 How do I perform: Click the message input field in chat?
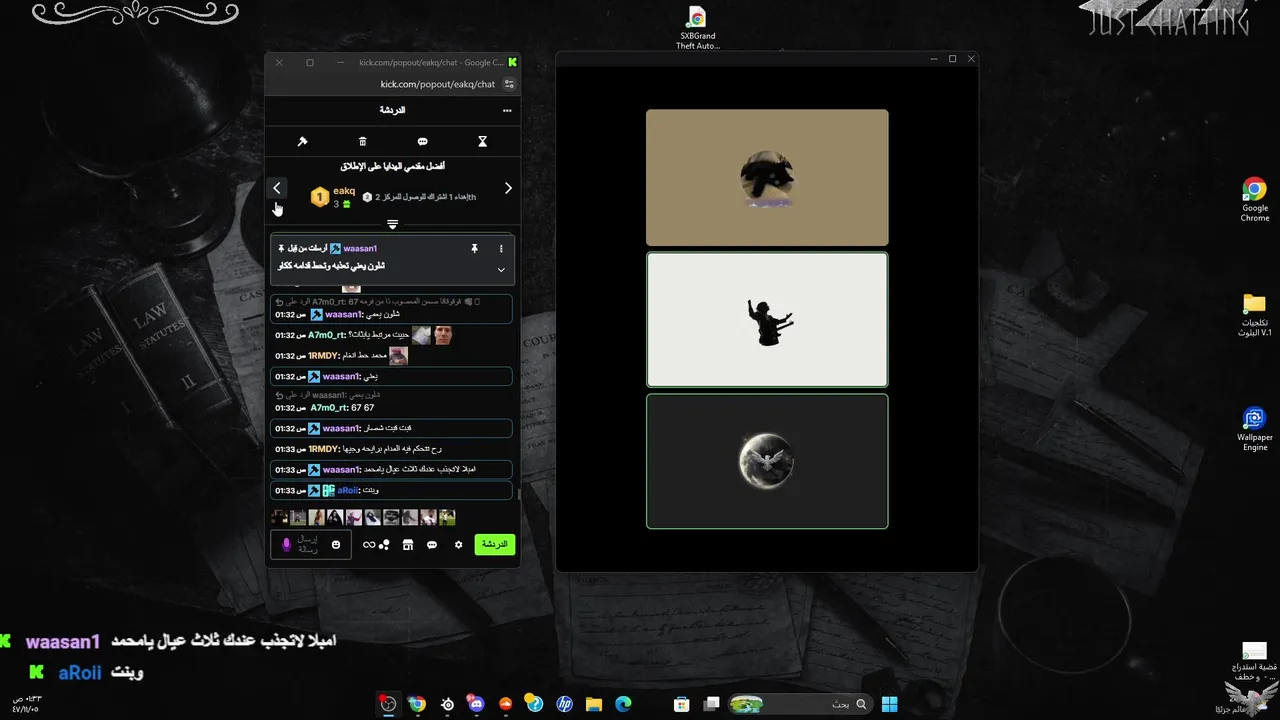(x=311, y=544)
